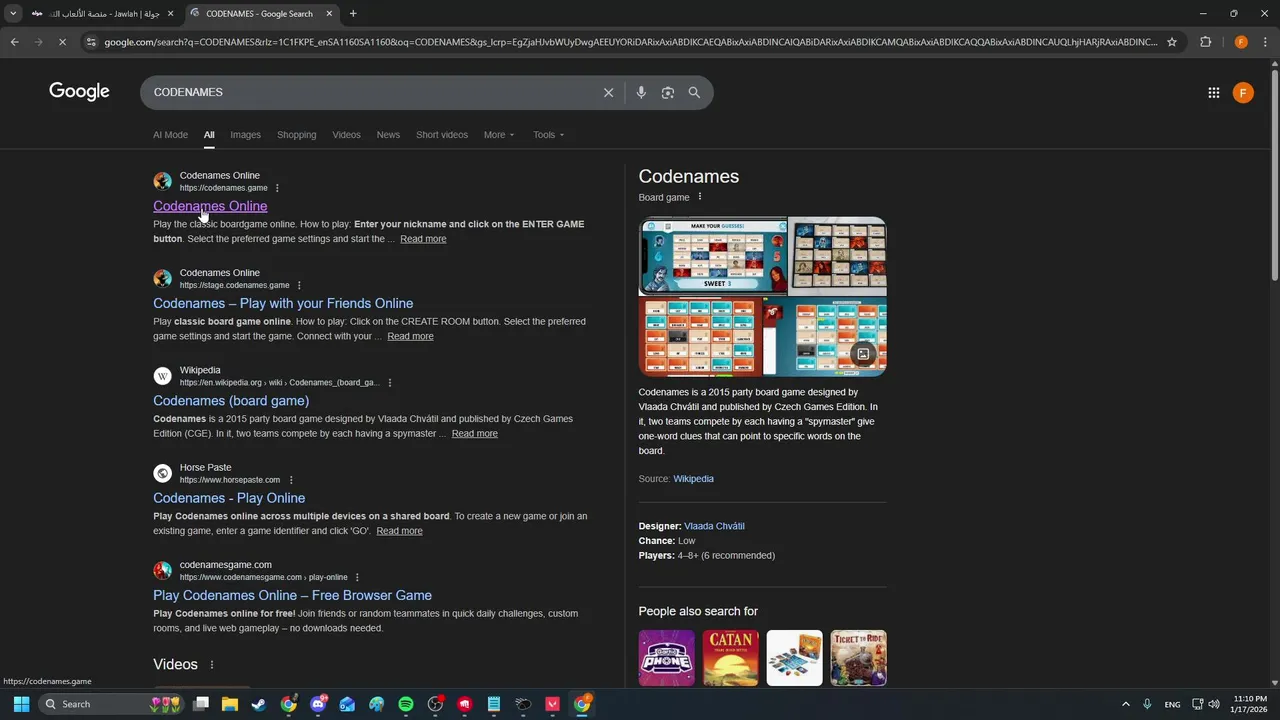Open Play Codenames Online – Free Browser Game
Image resolution: width=1280 pixels, height=720 pixels.
[x=292, y=595]
